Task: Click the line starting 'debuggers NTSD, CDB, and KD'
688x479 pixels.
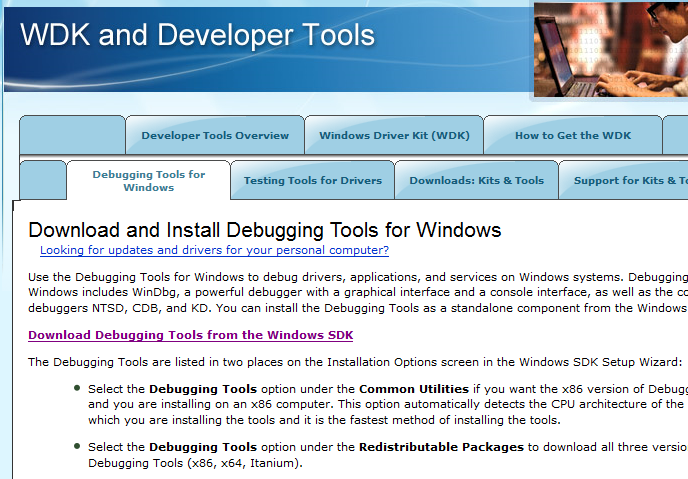Action: point(358,308)
